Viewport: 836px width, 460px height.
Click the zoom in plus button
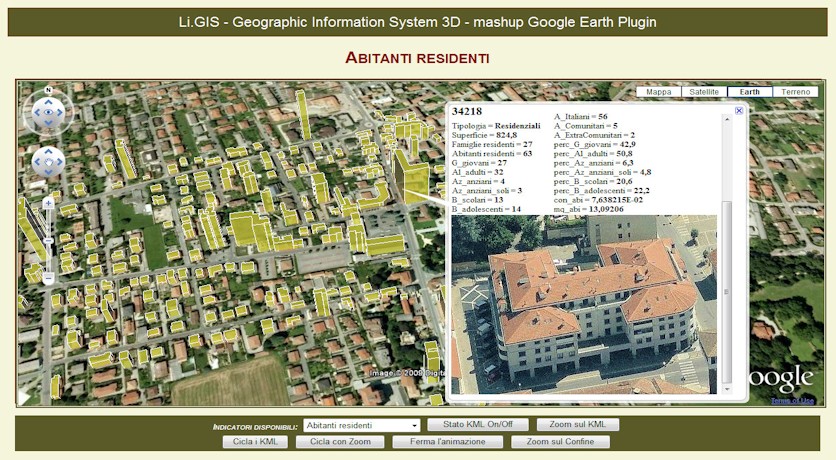48,203
